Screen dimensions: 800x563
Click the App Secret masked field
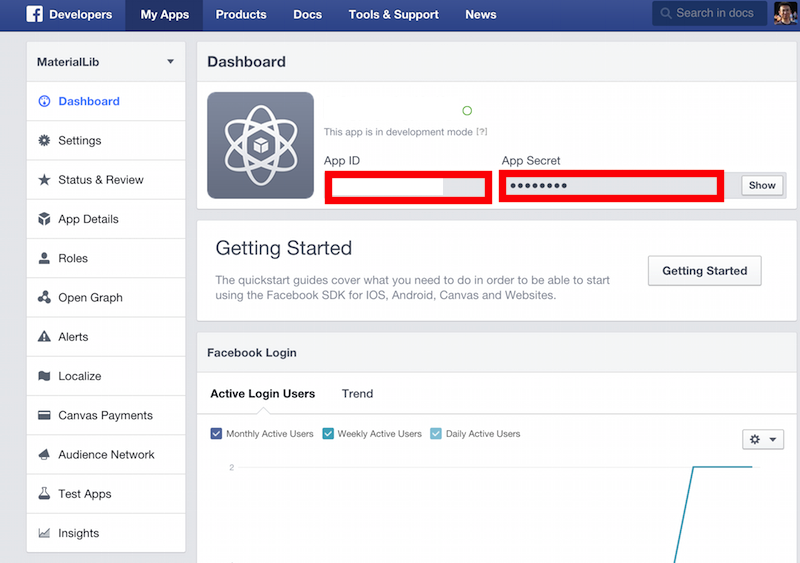pos(611,186)
